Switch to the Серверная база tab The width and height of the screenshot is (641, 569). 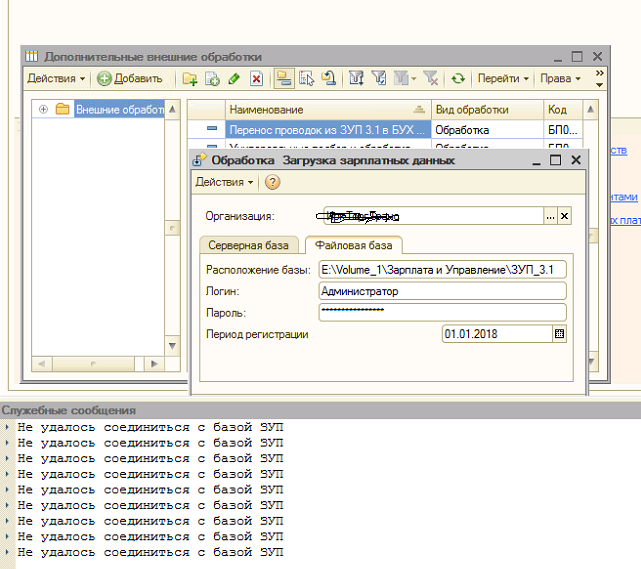(249, 245)
